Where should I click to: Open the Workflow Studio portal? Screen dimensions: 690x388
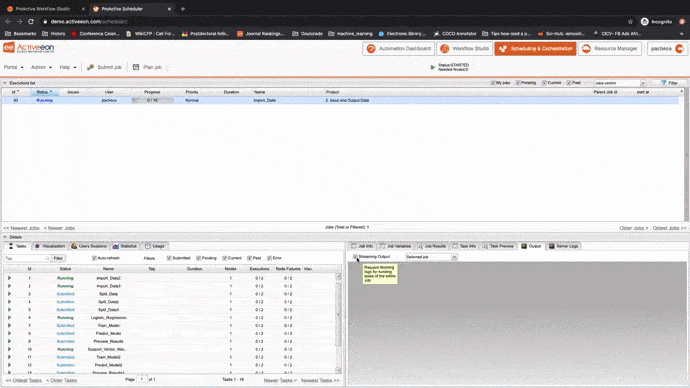tap(464, 48)
